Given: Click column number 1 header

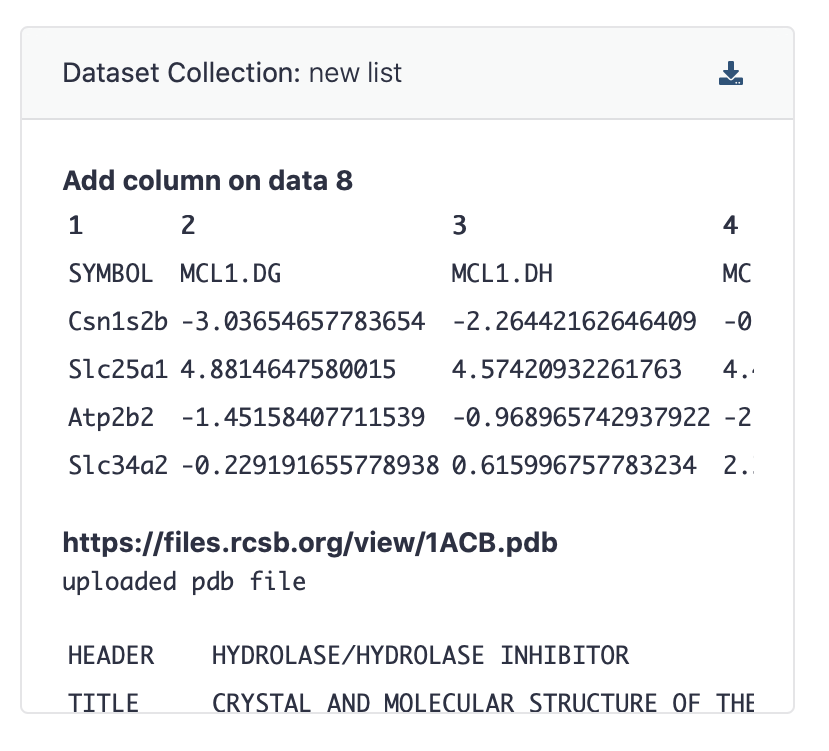Looking at the screenshot, I should 75,225.
